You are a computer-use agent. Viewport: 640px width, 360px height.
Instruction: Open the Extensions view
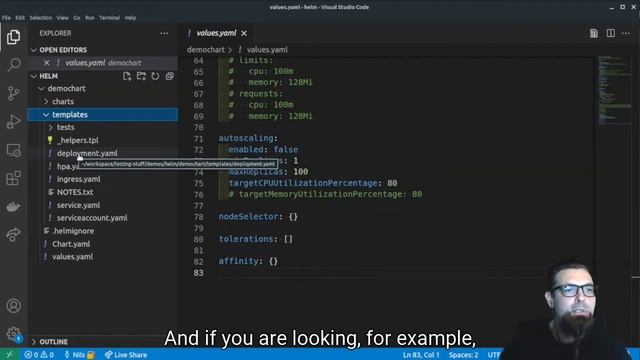(13, 178)
